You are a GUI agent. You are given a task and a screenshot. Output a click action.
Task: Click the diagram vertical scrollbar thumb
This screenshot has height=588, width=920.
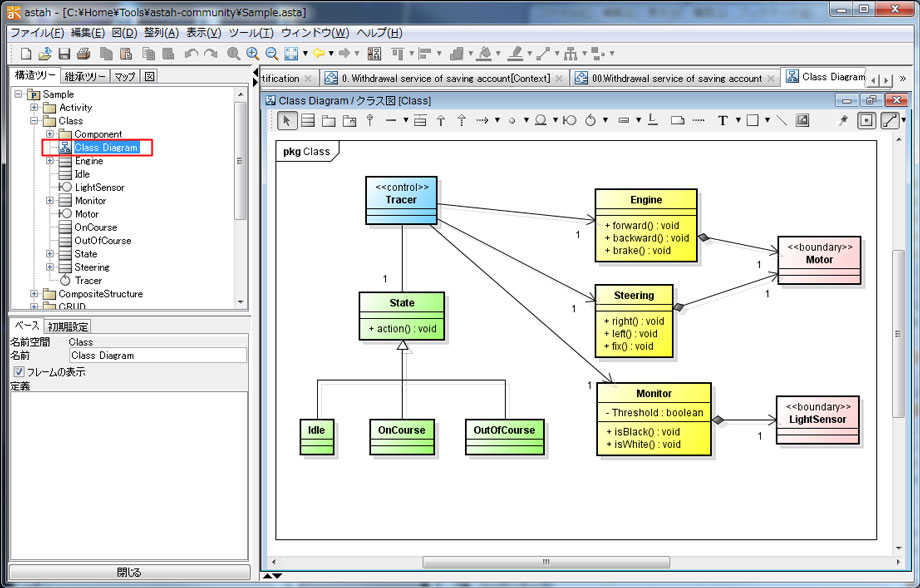pyautogui.click(x=898, y=333)
